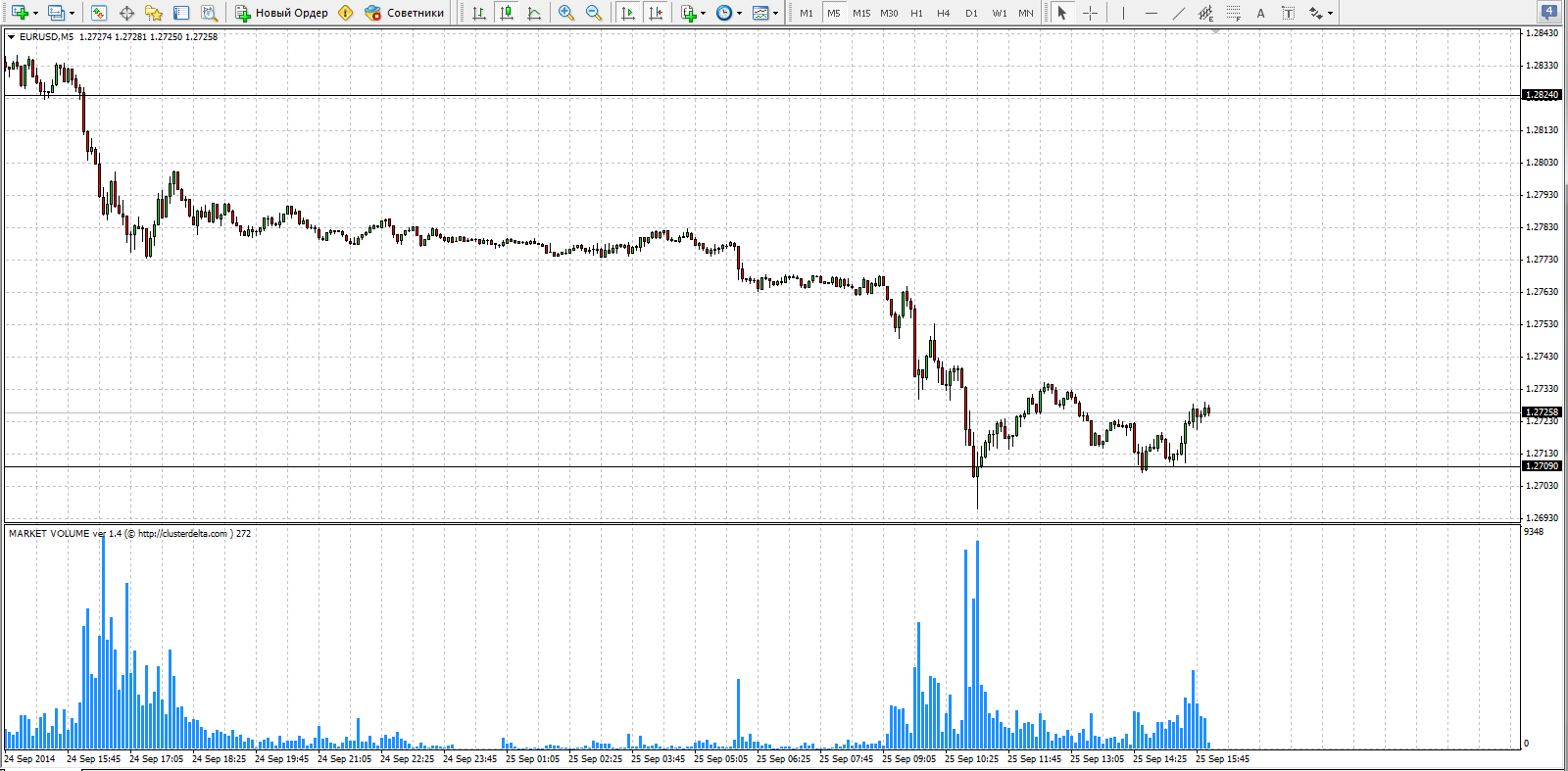Expand the arrows tool dropdown
1568x771 pixels.
pyautogui.click(x=1330, y=13)
